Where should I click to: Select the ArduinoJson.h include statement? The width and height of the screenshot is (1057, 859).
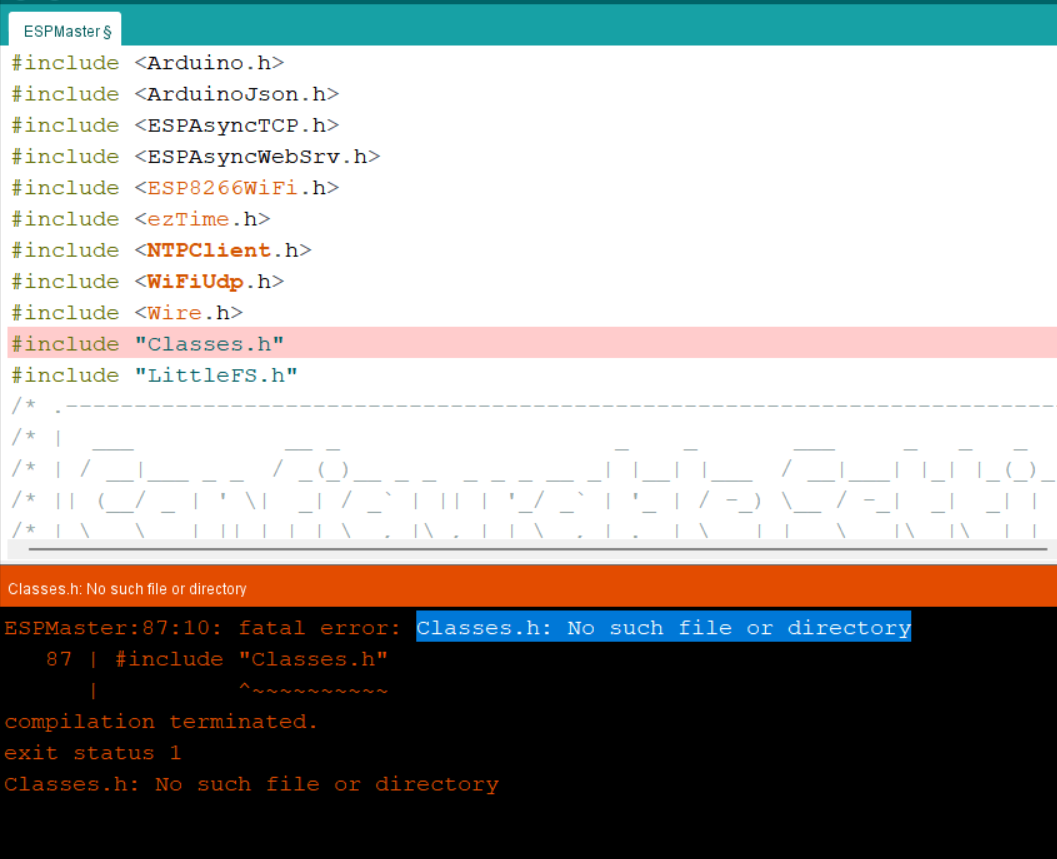point(175,93)
